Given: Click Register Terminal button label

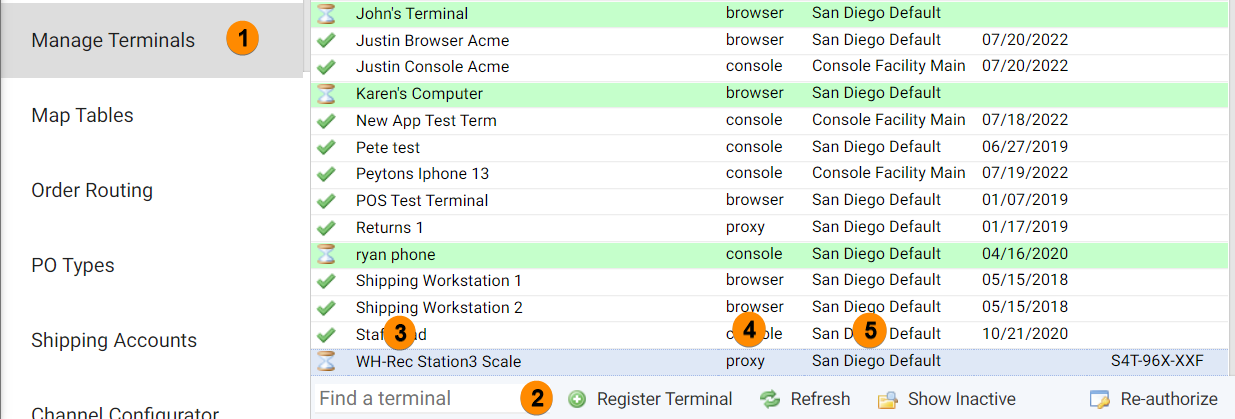Looking at the screenshot, I should 664,399.
